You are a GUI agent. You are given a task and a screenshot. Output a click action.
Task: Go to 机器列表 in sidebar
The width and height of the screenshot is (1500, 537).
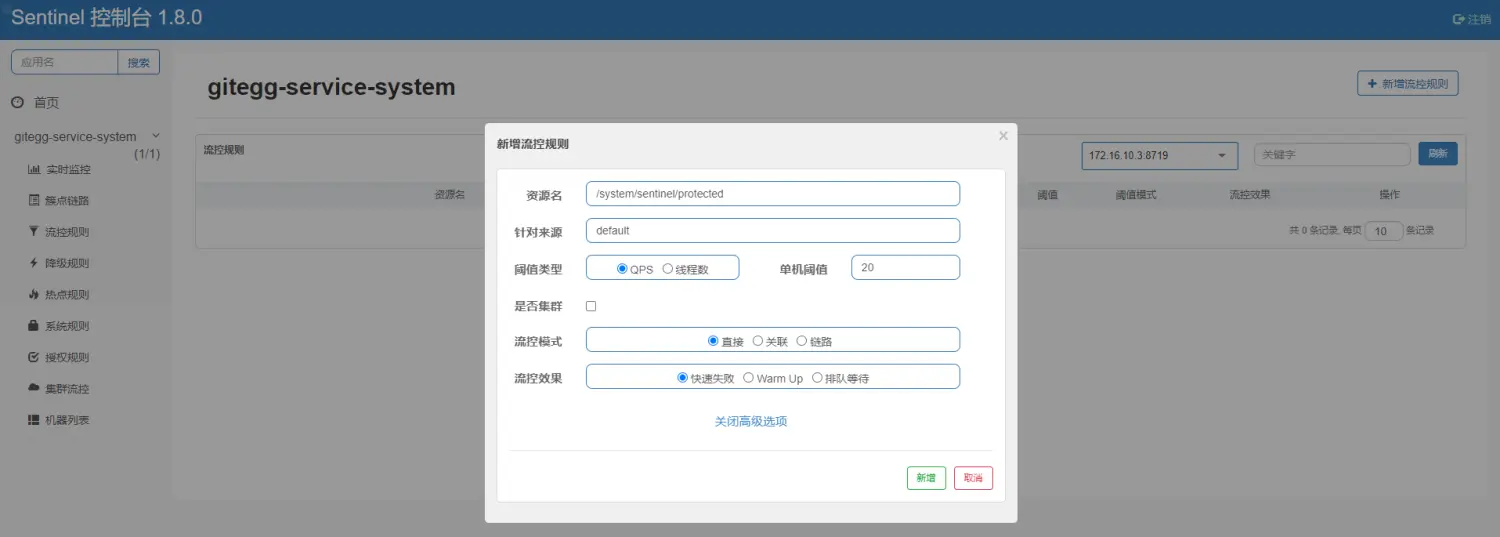(68, 420)
